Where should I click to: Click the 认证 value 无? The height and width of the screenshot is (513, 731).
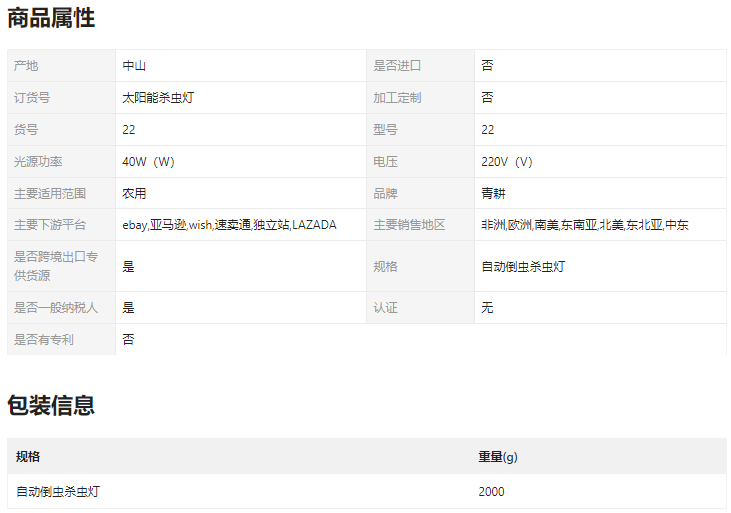click(x=487, y=308)
